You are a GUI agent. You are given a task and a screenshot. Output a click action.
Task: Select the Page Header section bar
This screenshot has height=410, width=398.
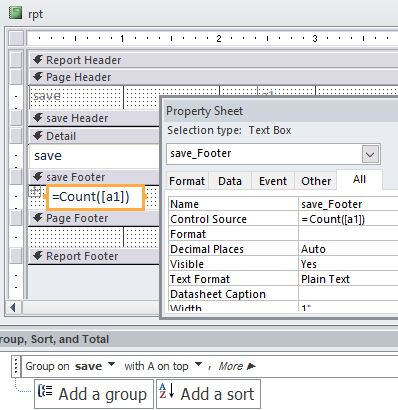point(213,77)
